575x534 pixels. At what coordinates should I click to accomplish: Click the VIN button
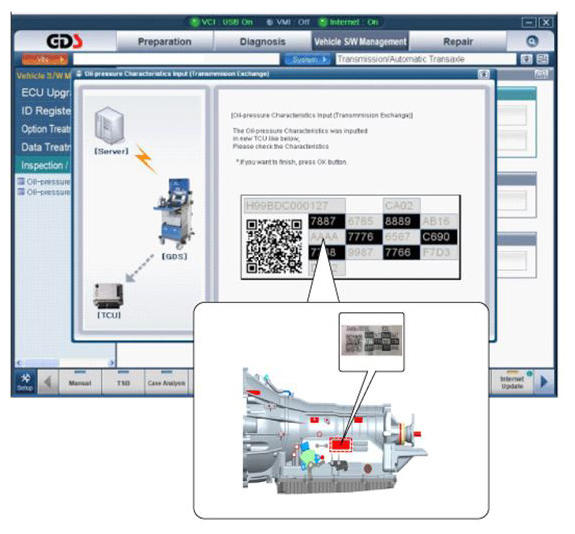(x=45, y=59)
